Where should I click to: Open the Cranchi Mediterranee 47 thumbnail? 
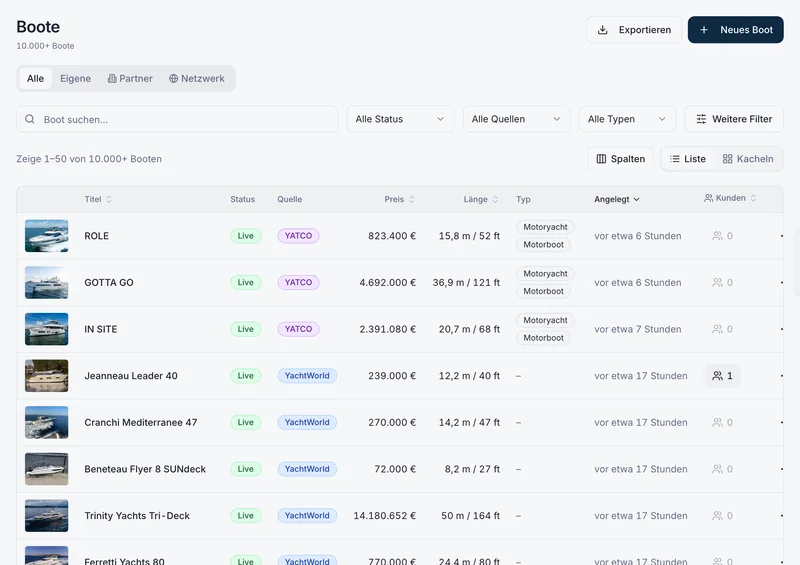point(46,423)
